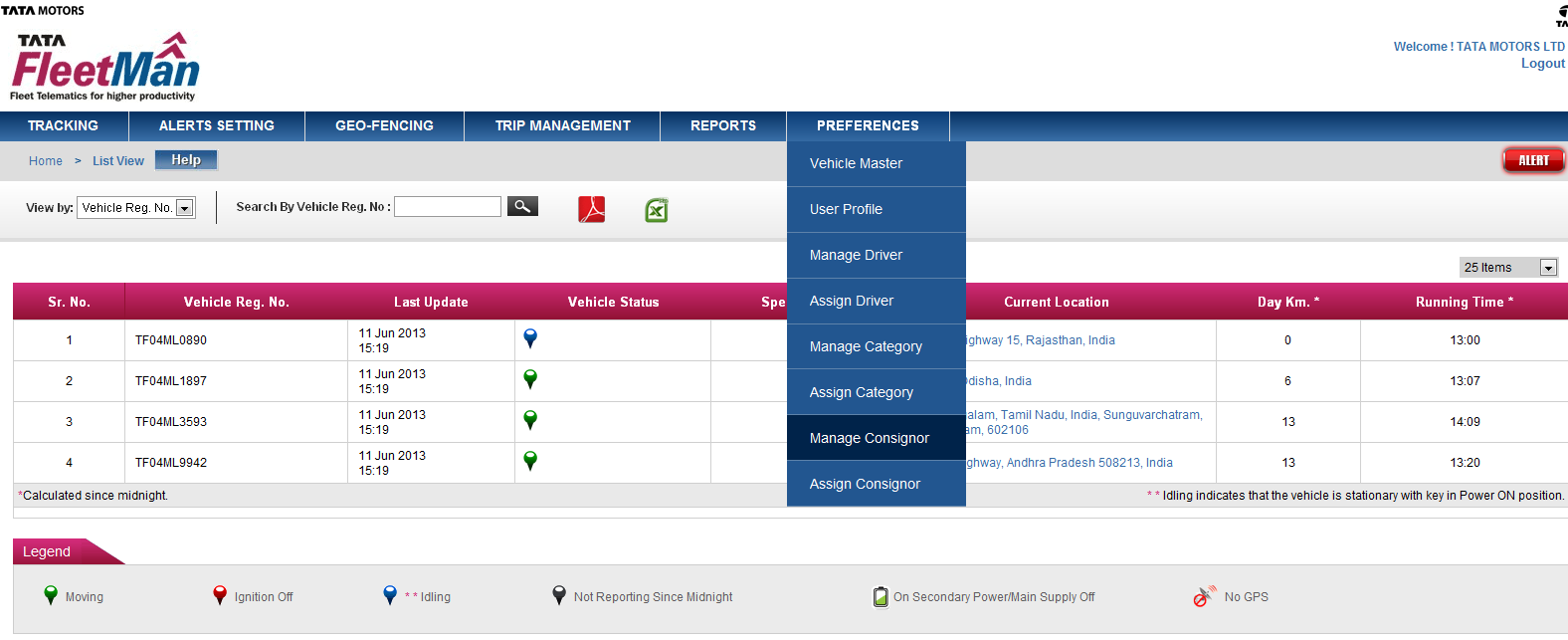1568x640 pixels.
Task: Open the View by dropdown
Action: tap(136, 208)
